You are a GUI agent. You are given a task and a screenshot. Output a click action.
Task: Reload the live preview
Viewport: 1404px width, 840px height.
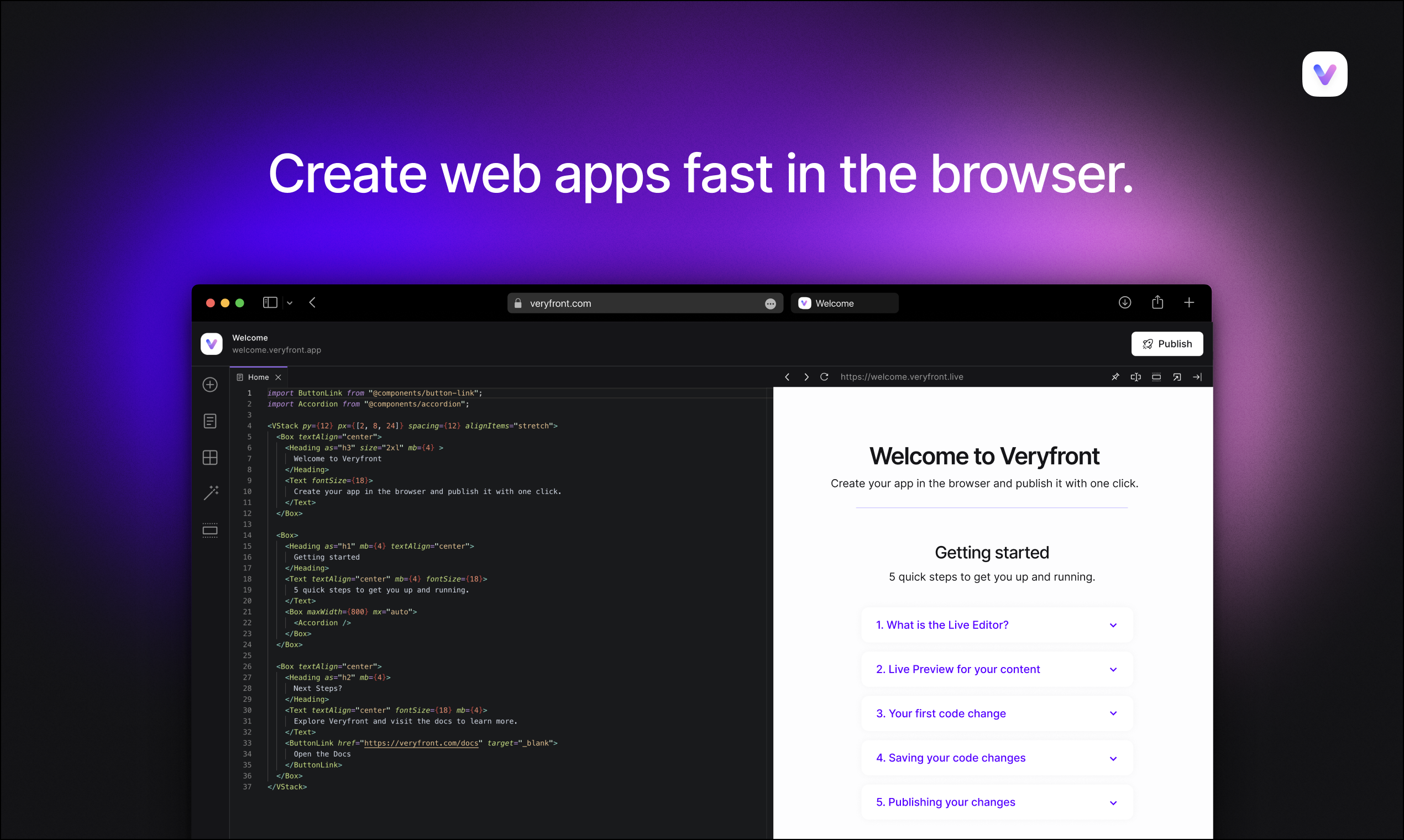click(824, 377)
